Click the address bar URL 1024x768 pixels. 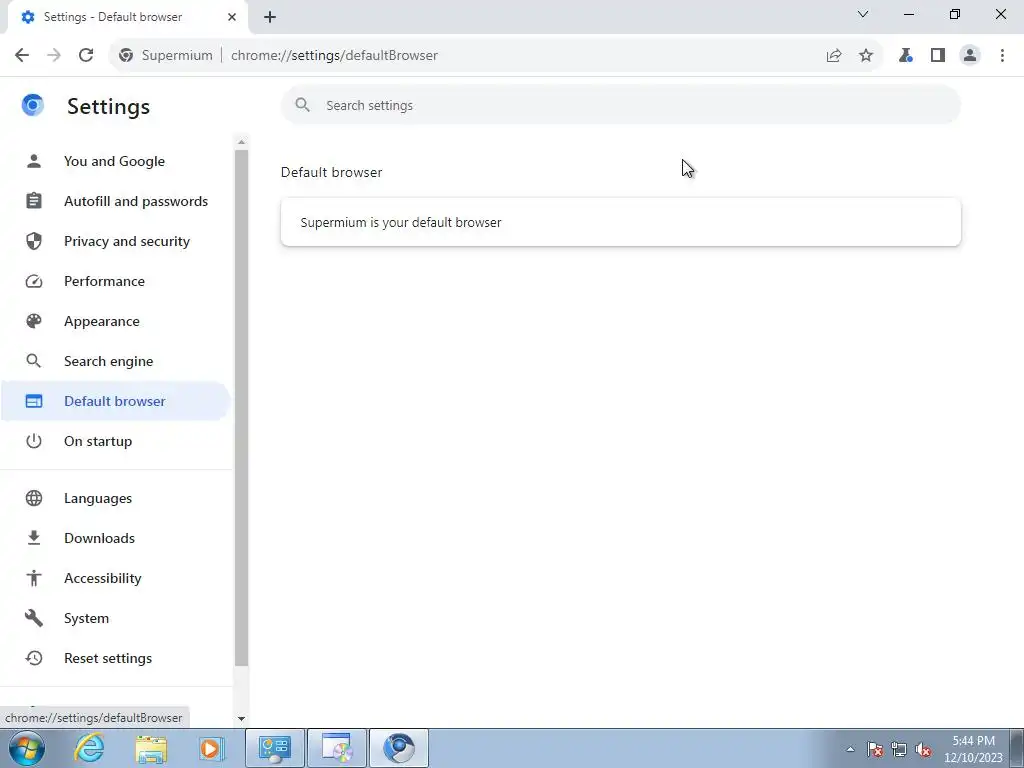pos(334,56)
